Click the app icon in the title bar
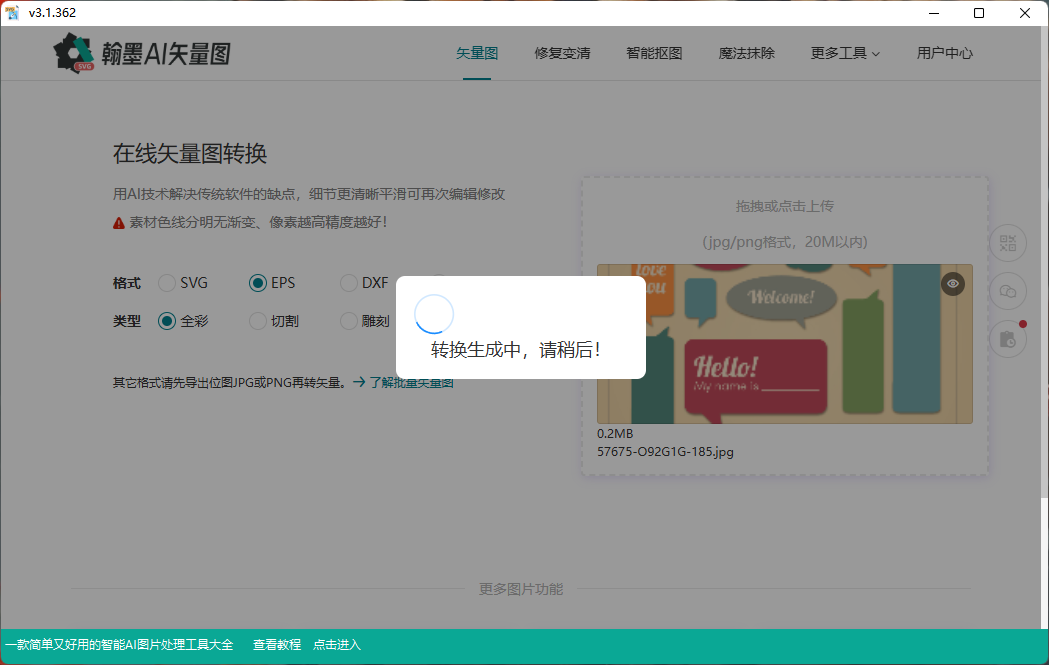Image resolution: width=1049 pixels, height=665 pixels. pyautogui.click(x=13, y=12)
